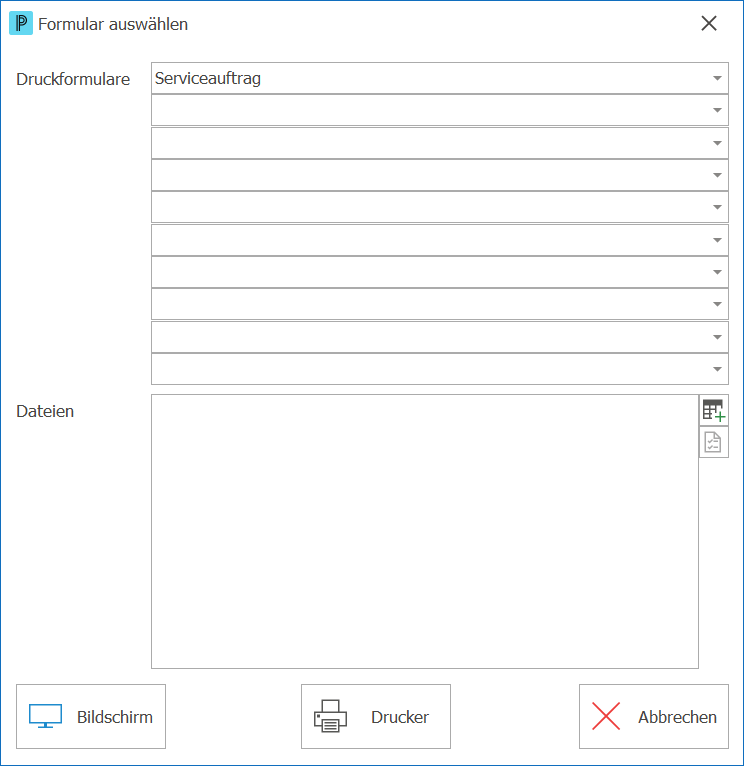This screenshot has height=766, width=744.
Task: Close the Formular auswählen dialog
Action: 709,23
